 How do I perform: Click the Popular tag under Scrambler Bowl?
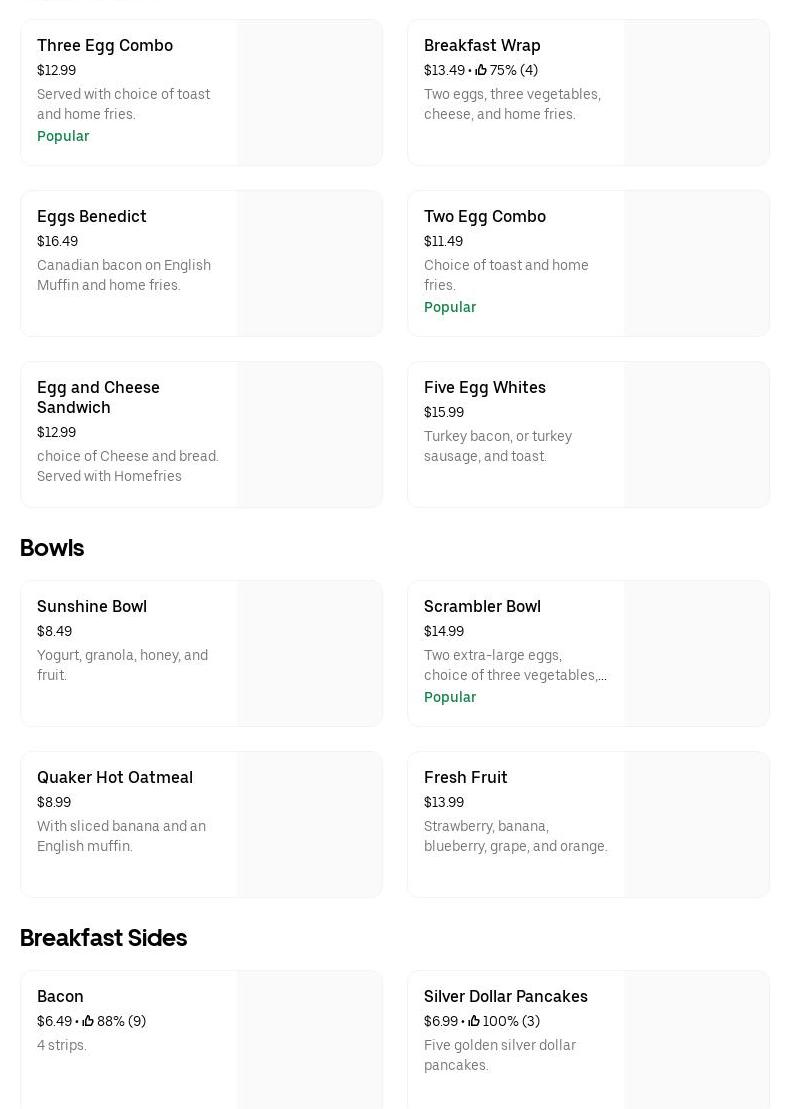coord(450,697)
